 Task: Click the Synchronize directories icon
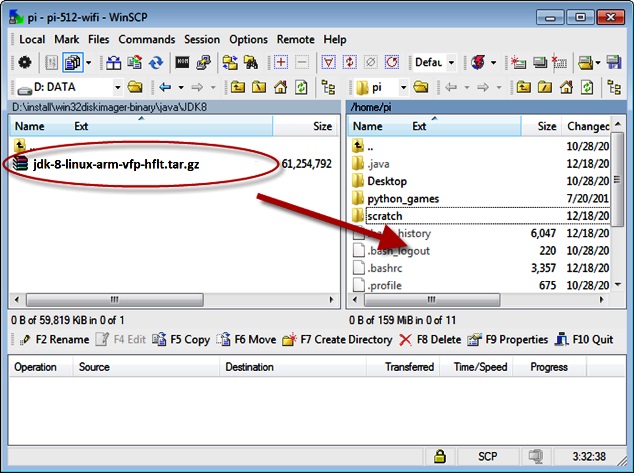(135, 62)
